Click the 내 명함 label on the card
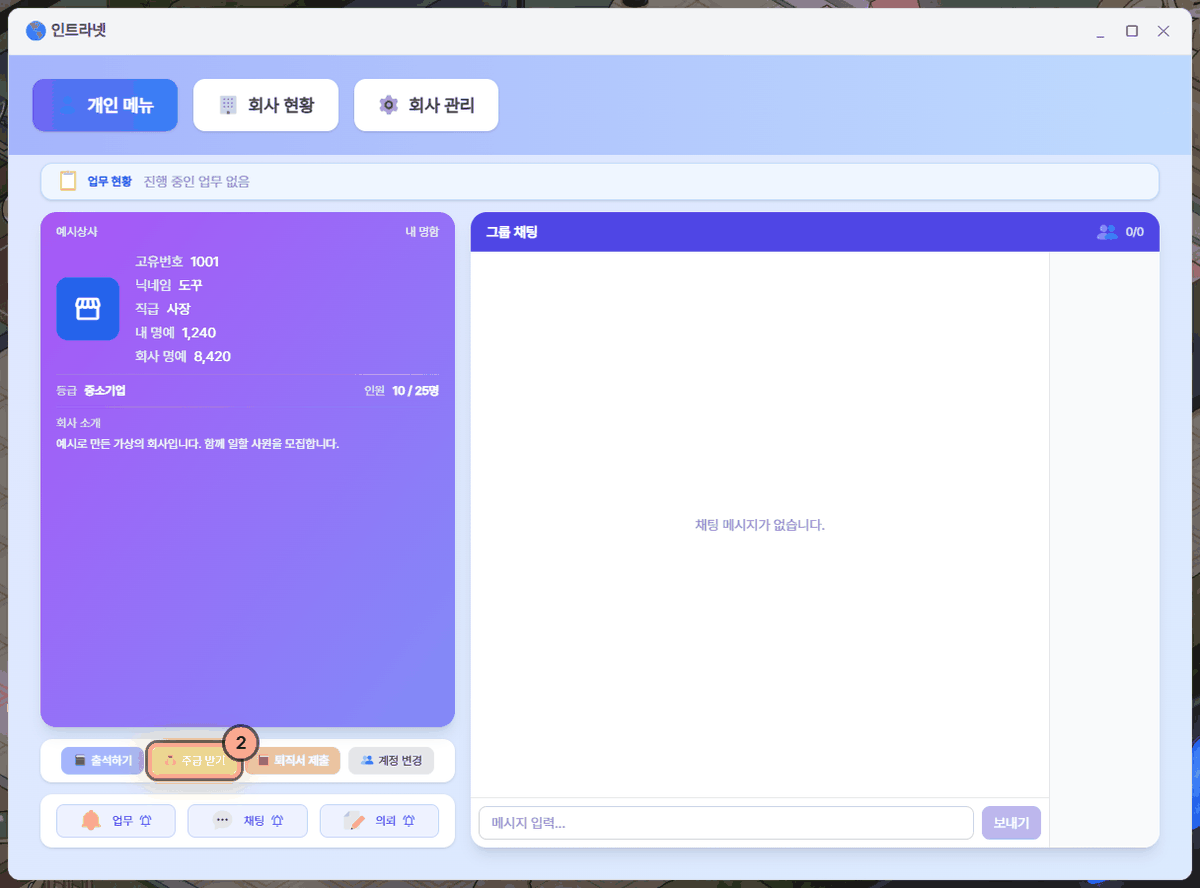 [x=422, y=231]
